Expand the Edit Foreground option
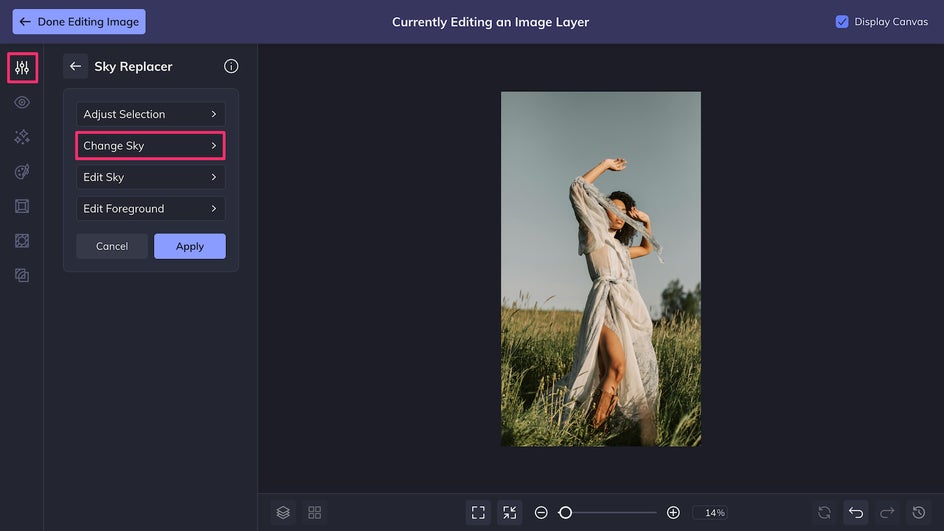The image size is (944, 531). 151,208
